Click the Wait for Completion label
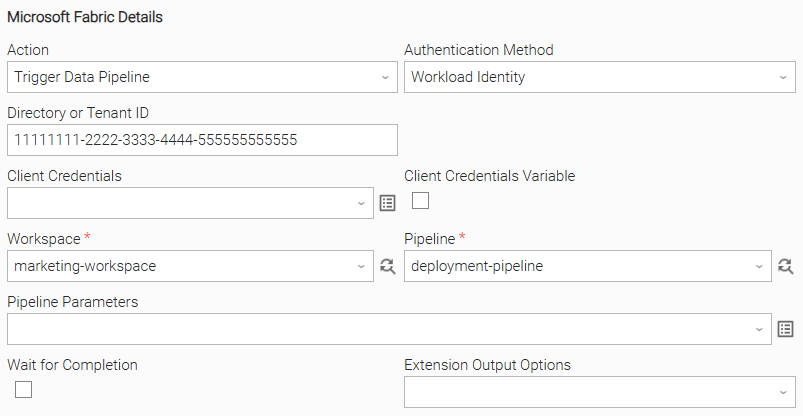Image resolution: width=803 pixels, height=416 pixels. point(72,365)
